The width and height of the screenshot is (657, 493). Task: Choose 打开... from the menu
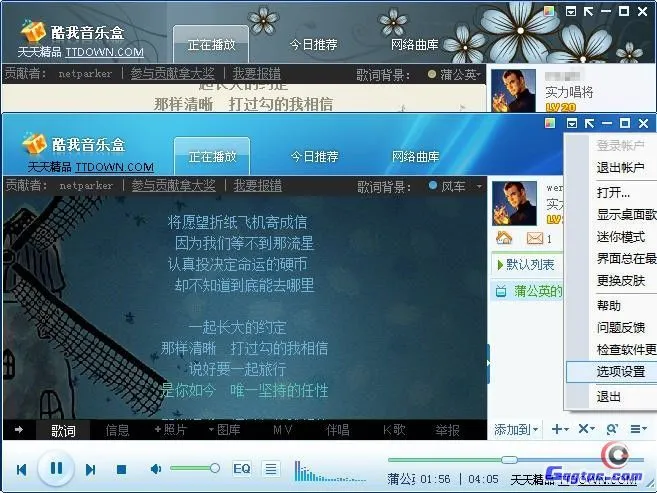pos(613,193)
